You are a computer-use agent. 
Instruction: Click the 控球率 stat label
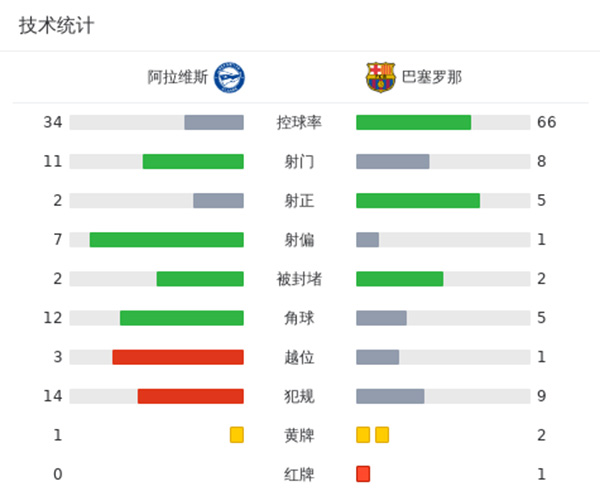pos(300,123)
